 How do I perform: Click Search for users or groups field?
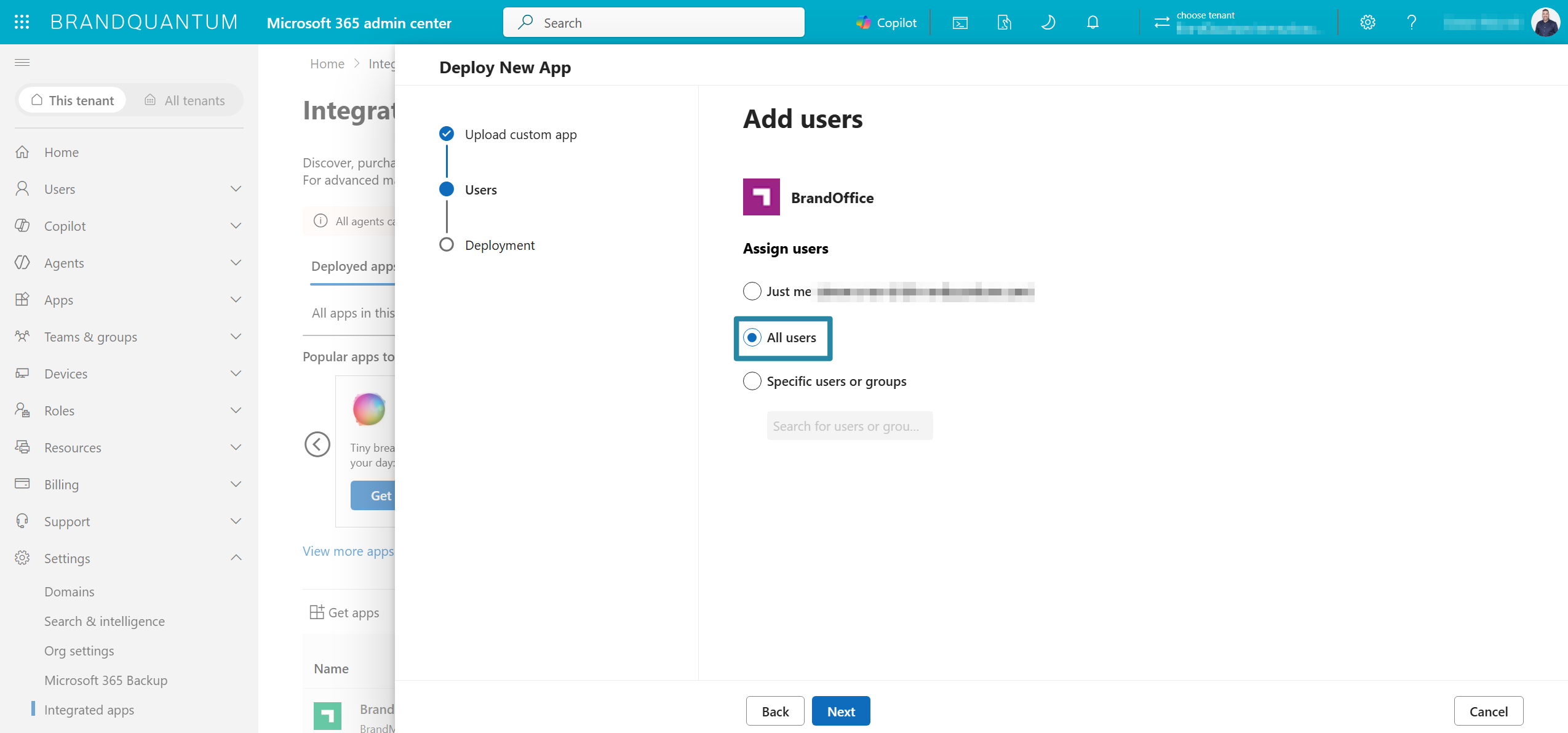pos(850,426)
